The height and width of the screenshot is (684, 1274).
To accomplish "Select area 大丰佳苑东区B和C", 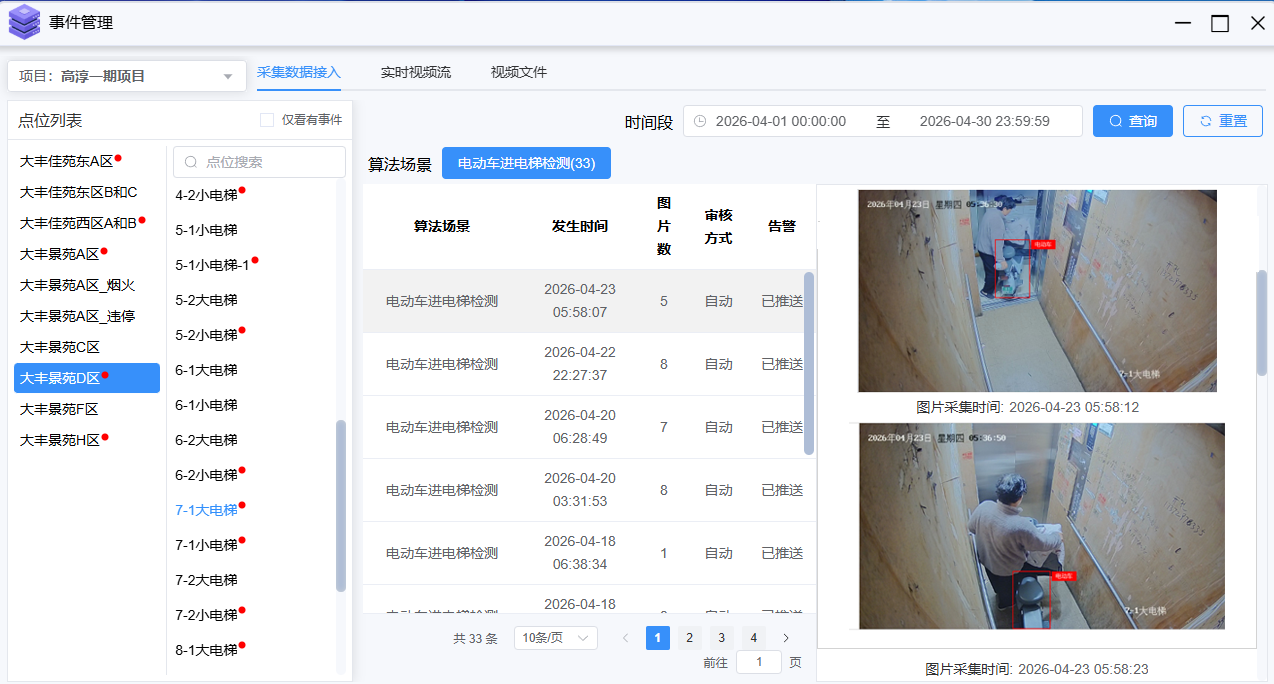I will click(78, 192).
